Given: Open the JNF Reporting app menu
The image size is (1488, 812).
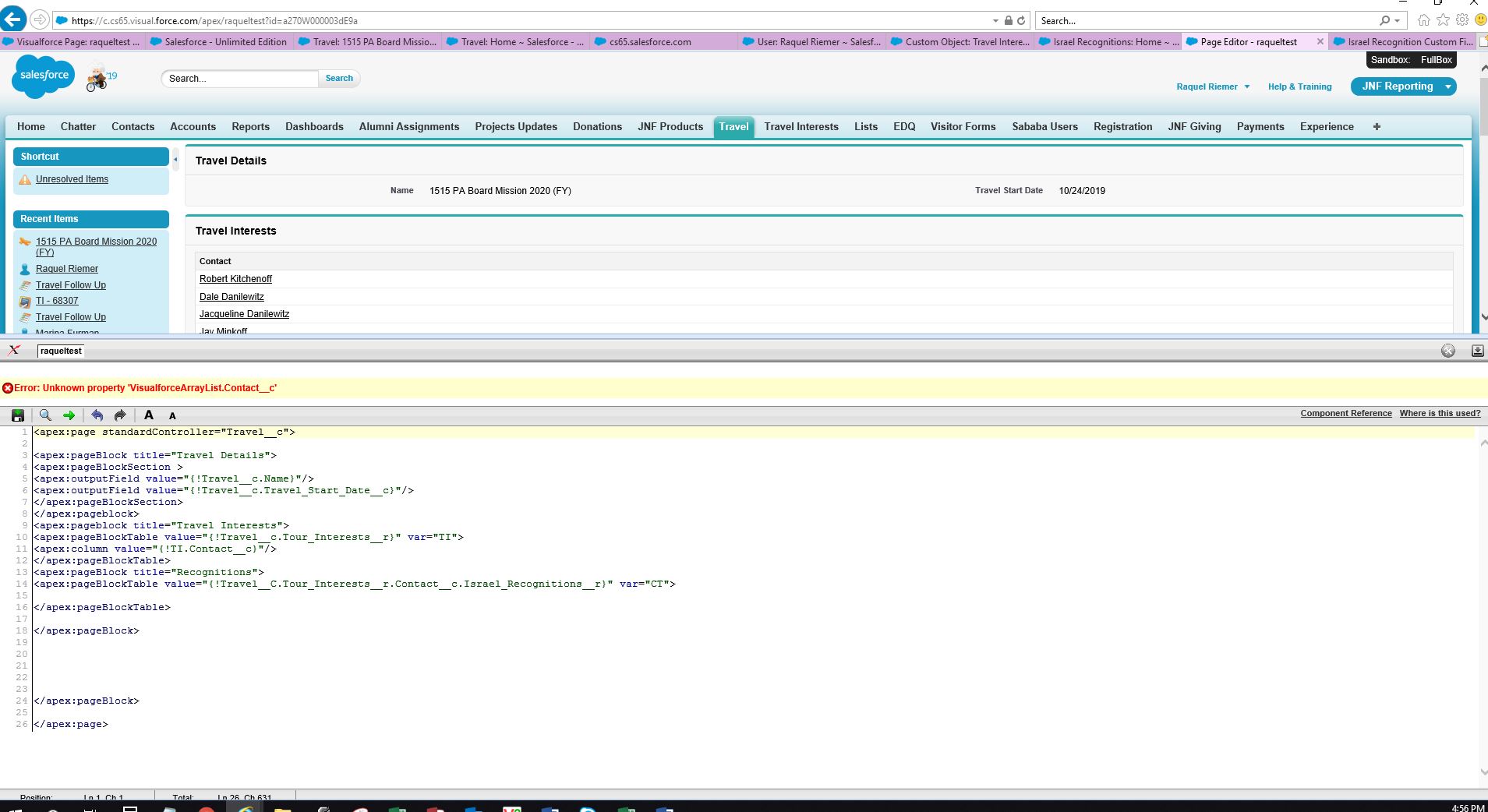Looking at the screenshot, I should click(1404, 86).
